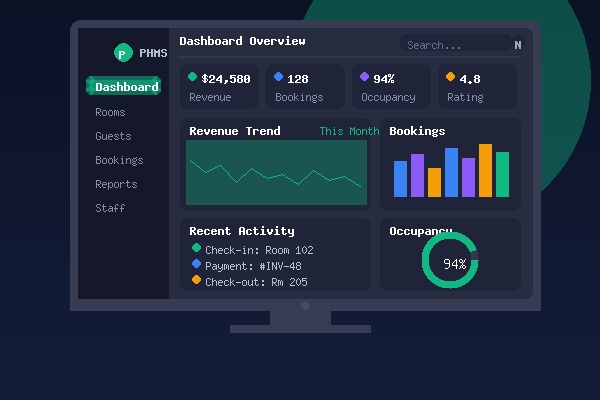Click the Revenue Trend line chart
600x400 pixels.
click(276, 172)
